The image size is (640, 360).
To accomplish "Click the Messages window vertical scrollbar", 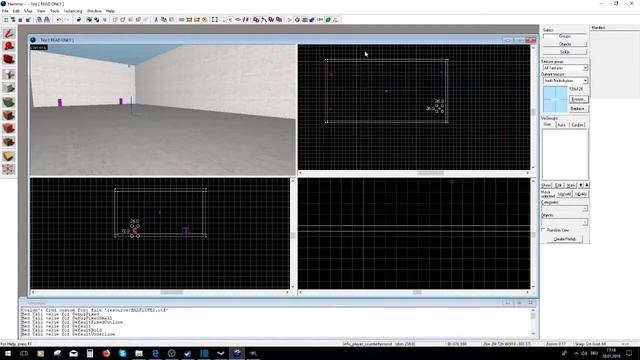I will pos(533,322).
